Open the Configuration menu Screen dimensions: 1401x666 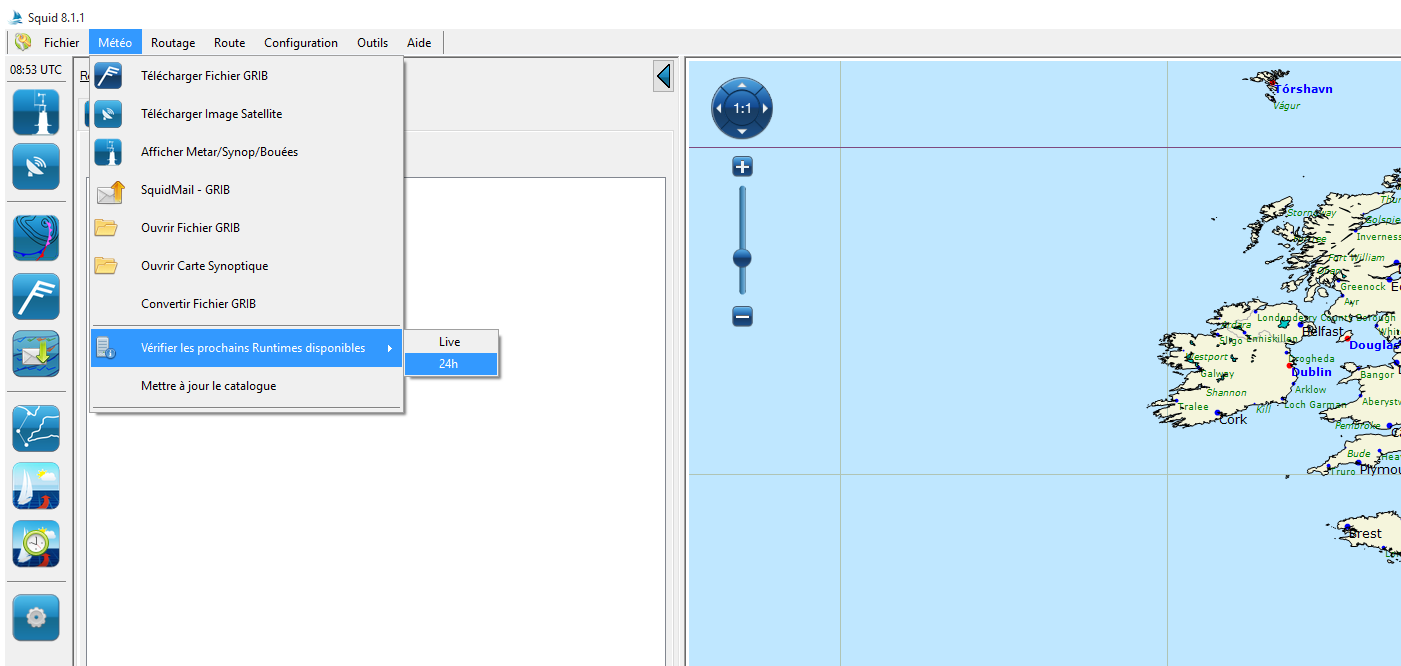pyautogui.click(x=301, y=43)
